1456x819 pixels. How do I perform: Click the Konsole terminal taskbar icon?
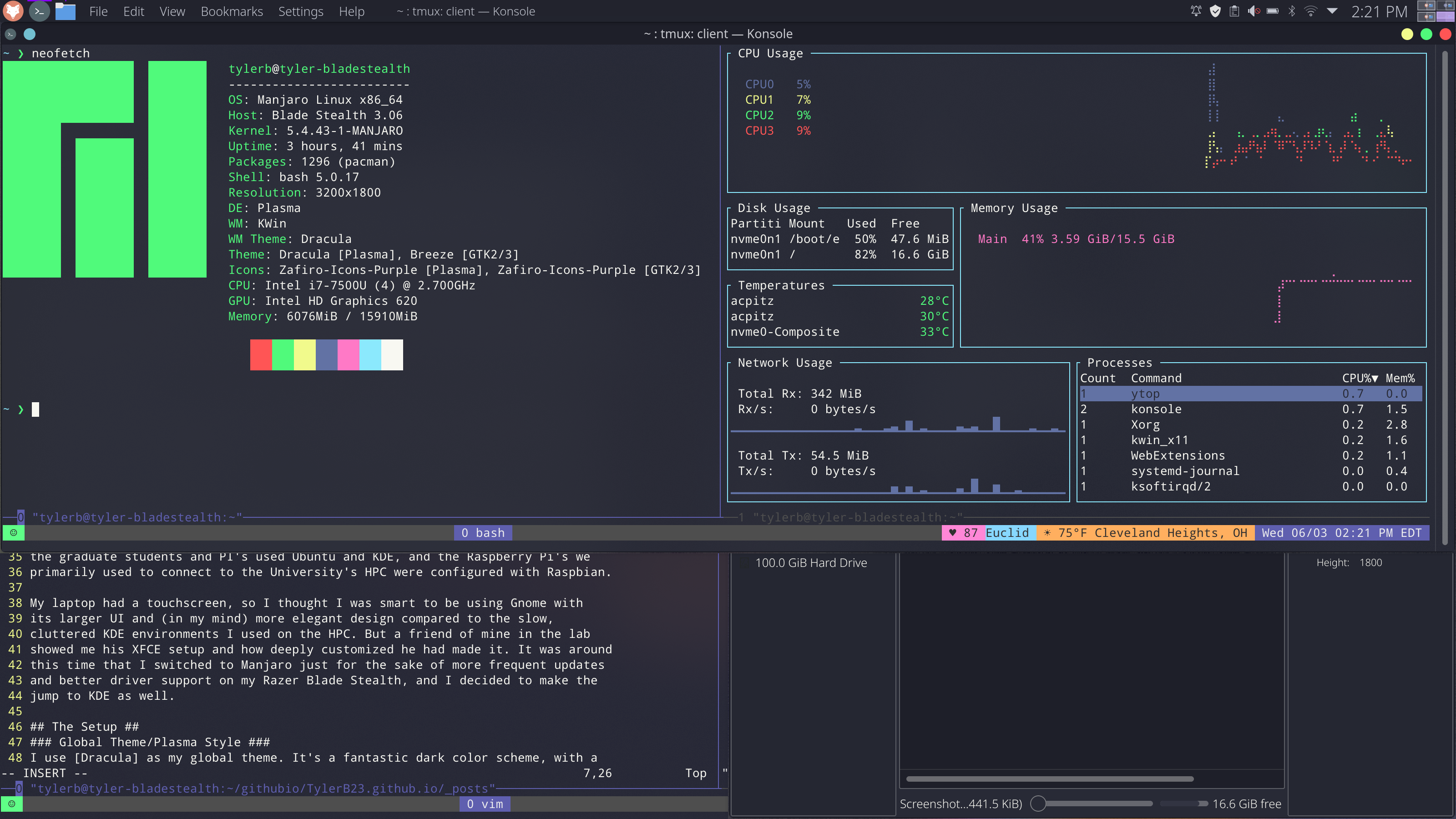(x=39, y=11)
